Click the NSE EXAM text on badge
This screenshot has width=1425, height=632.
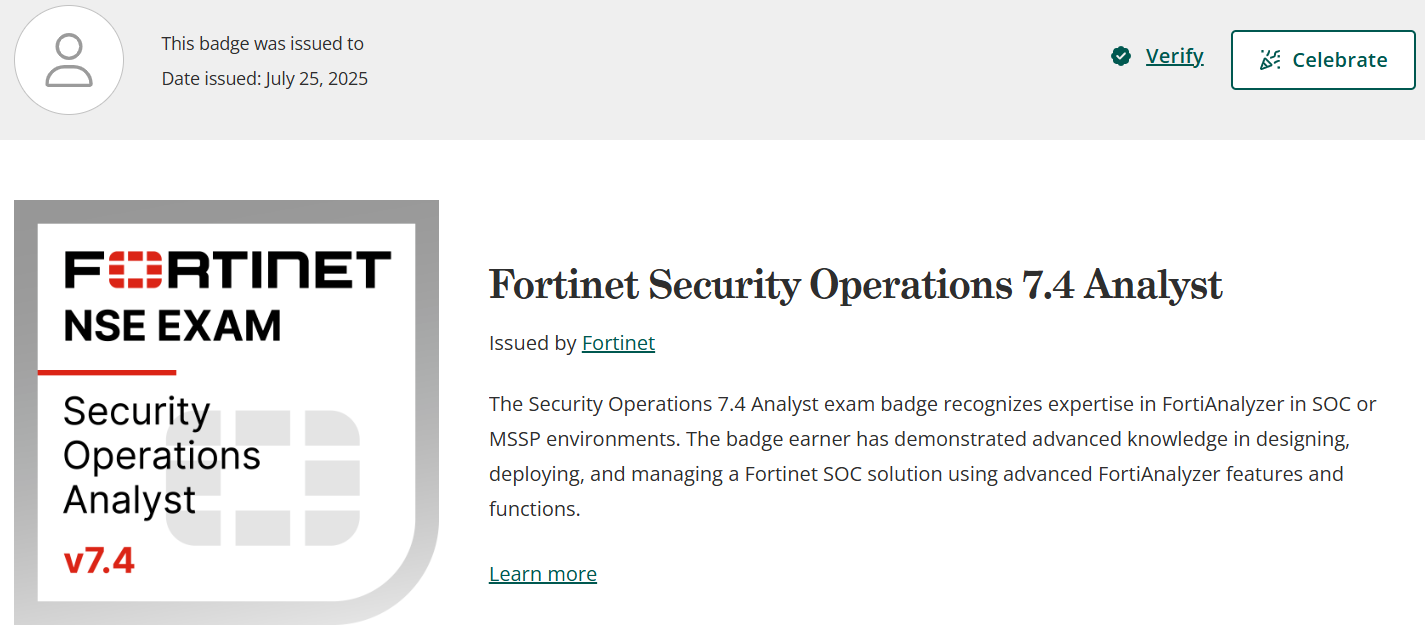[x=172, y=326]
